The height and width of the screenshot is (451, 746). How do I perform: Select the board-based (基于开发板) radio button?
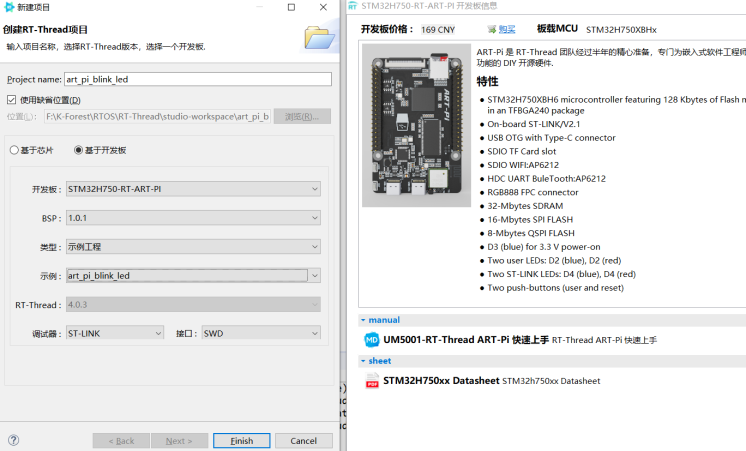[x=79, y=150]
